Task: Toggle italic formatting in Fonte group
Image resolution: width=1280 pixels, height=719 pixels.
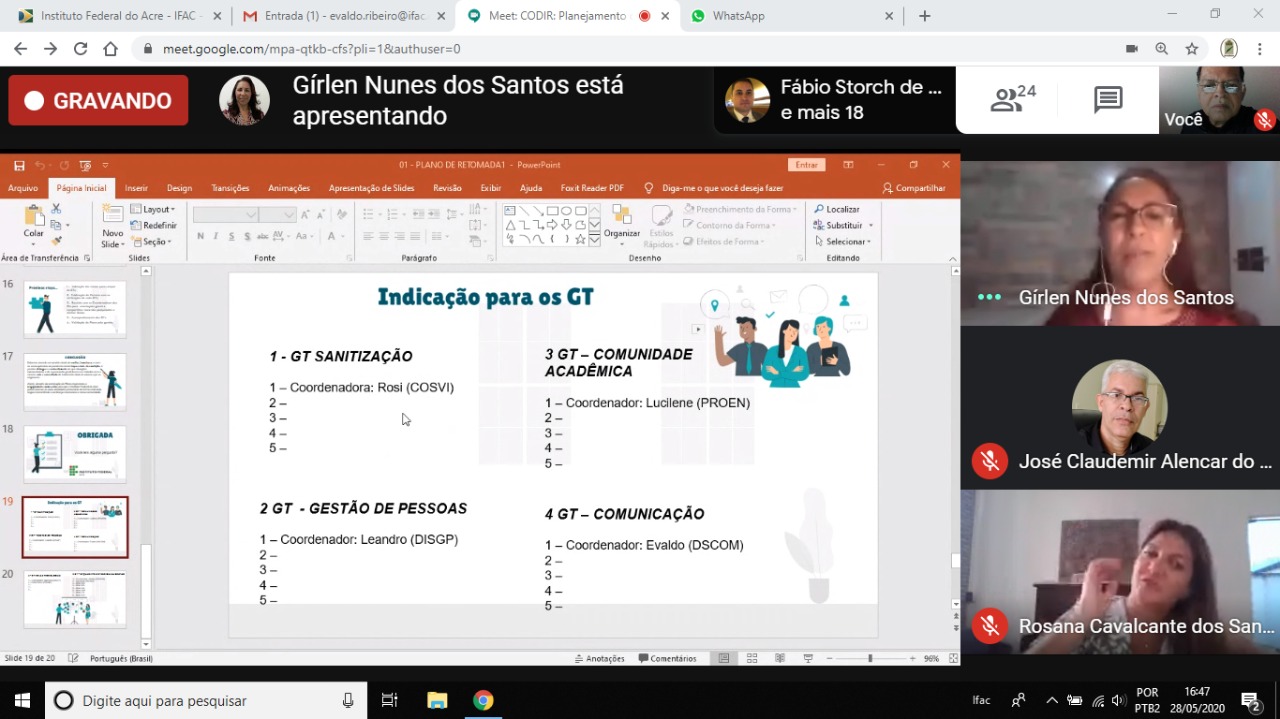Action: coord(216,237)
